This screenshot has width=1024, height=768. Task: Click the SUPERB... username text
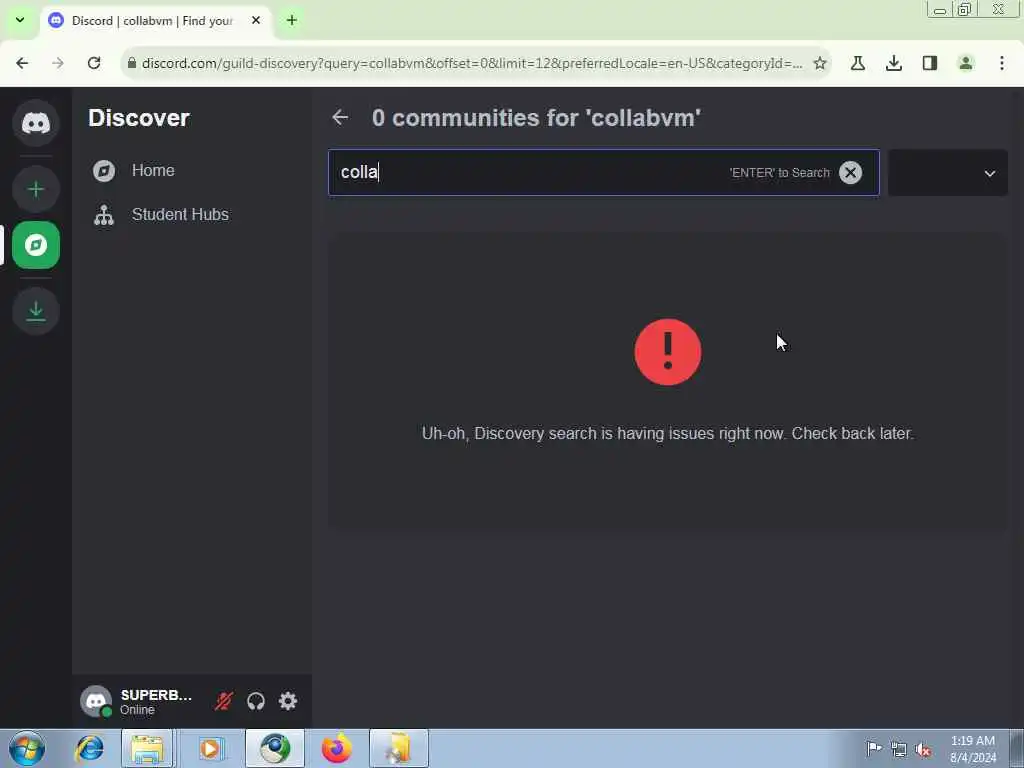[x=157, y=695]
